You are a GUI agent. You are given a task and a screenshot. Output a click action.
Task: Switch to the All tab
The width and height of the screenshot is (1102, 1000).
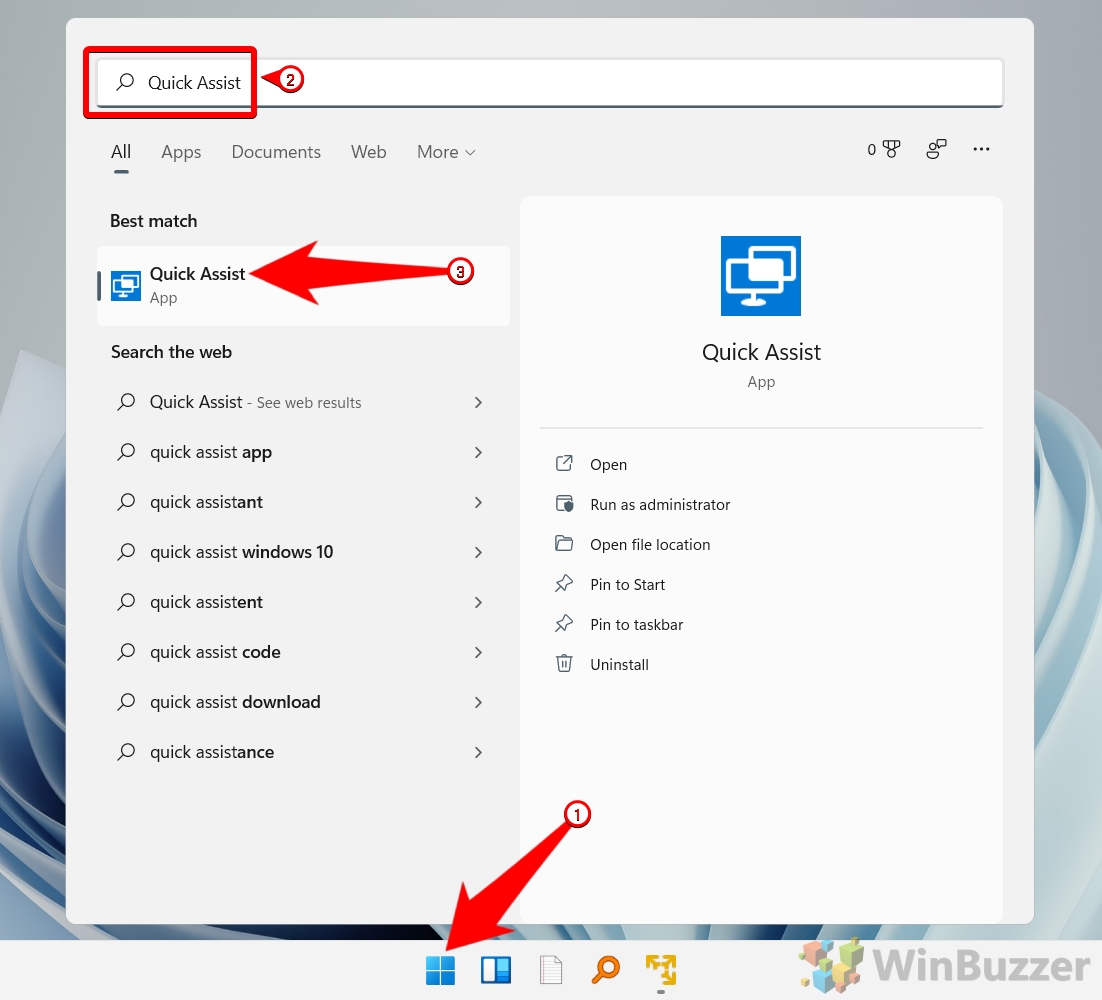pos(121,152)
